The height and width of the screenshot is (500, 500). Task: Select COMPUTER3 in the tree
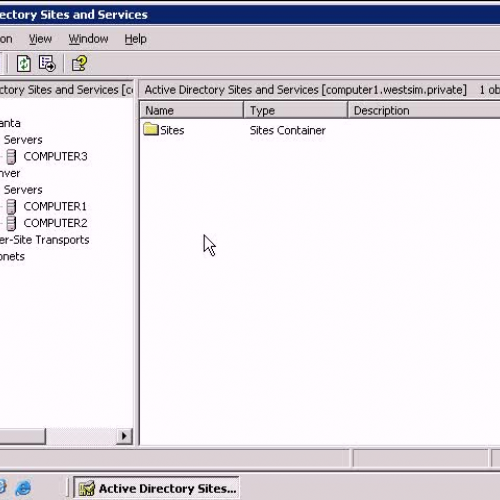pos(55,156)
